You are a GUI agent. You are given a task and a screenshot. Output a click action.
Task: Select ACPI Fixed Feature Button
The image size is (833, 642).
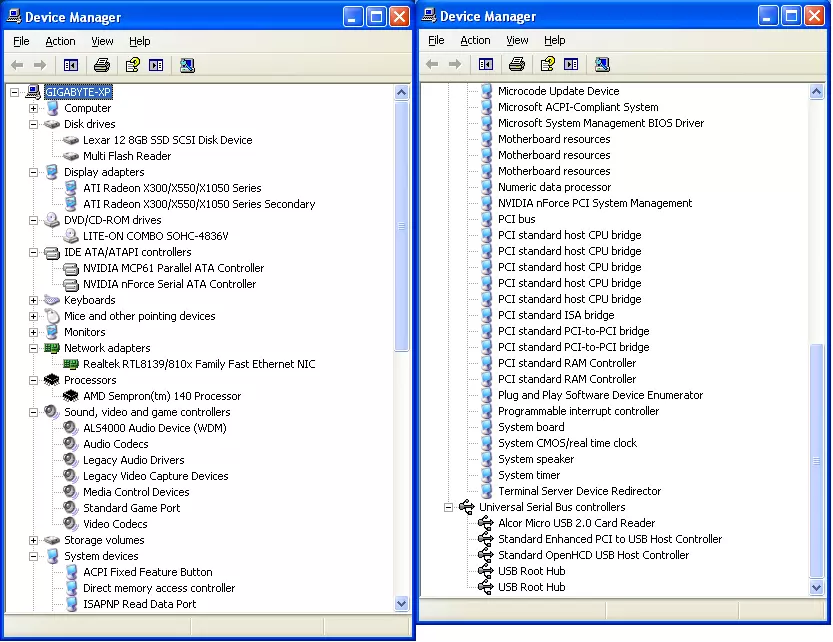point(148,572)
